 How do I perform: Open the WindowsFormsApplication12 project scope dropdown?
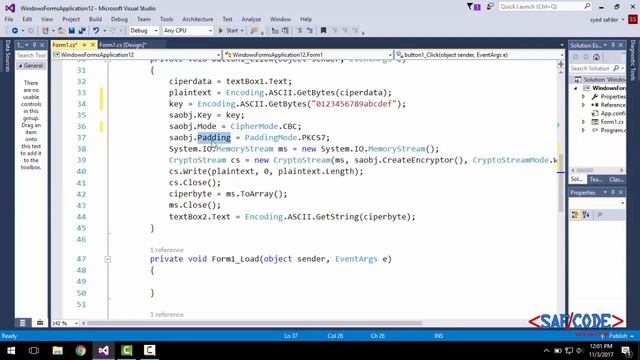136,55
